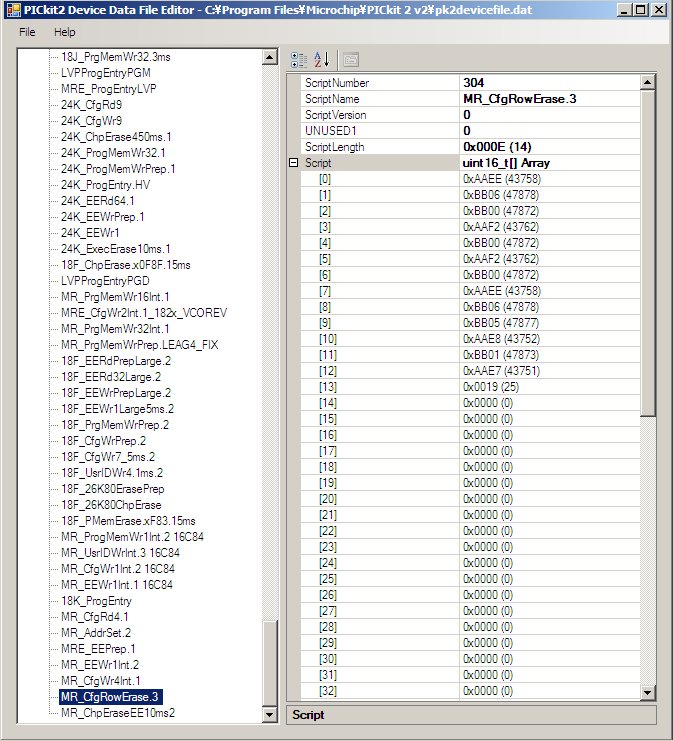Select highlighted MR_CfgRowErase.3 tree item
Viewport: 673px width, 741px height.
[111, 697]
